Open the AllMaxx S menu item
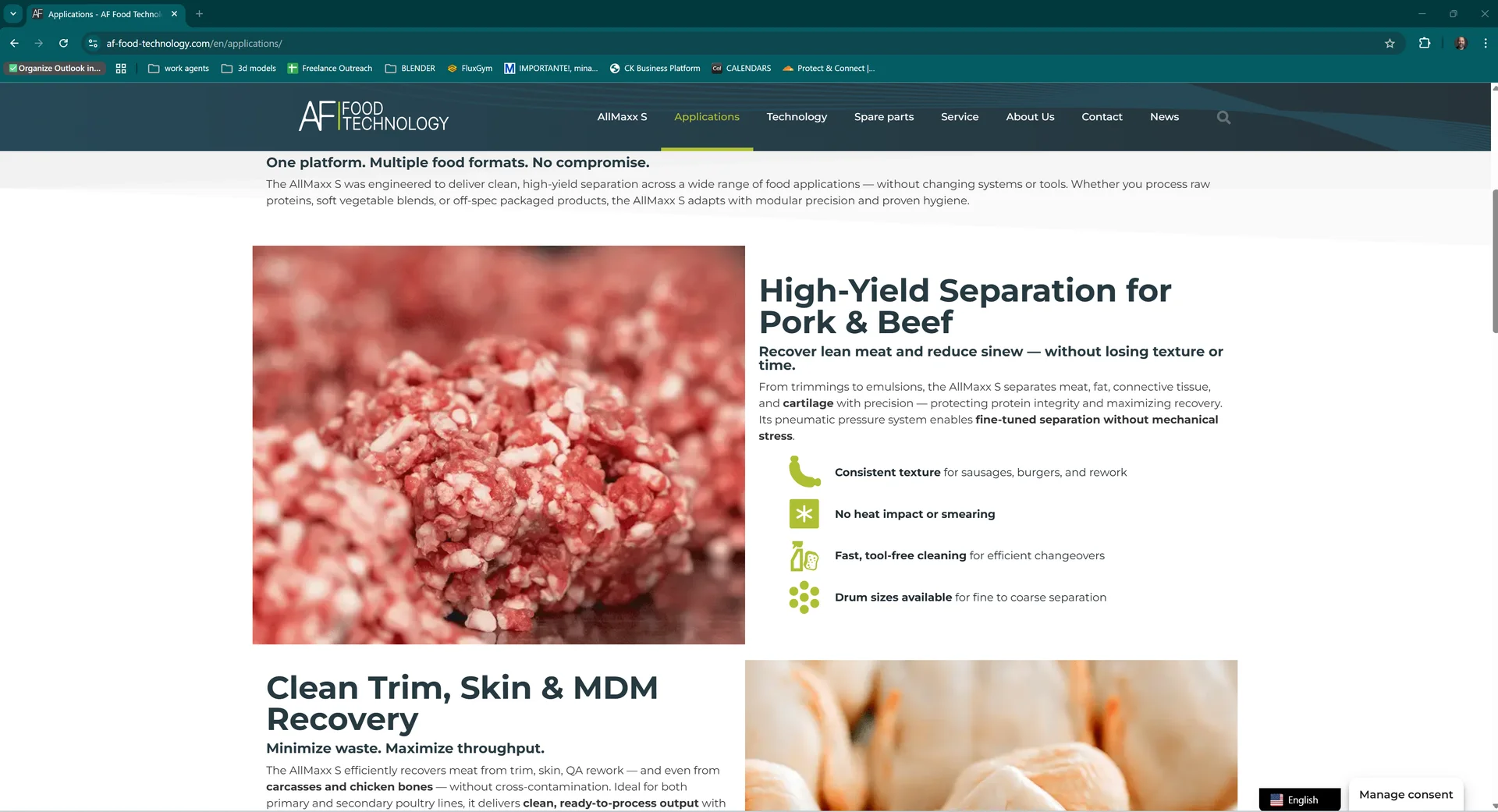Viewport: 1498px width, 812px height. click(622, 117)
